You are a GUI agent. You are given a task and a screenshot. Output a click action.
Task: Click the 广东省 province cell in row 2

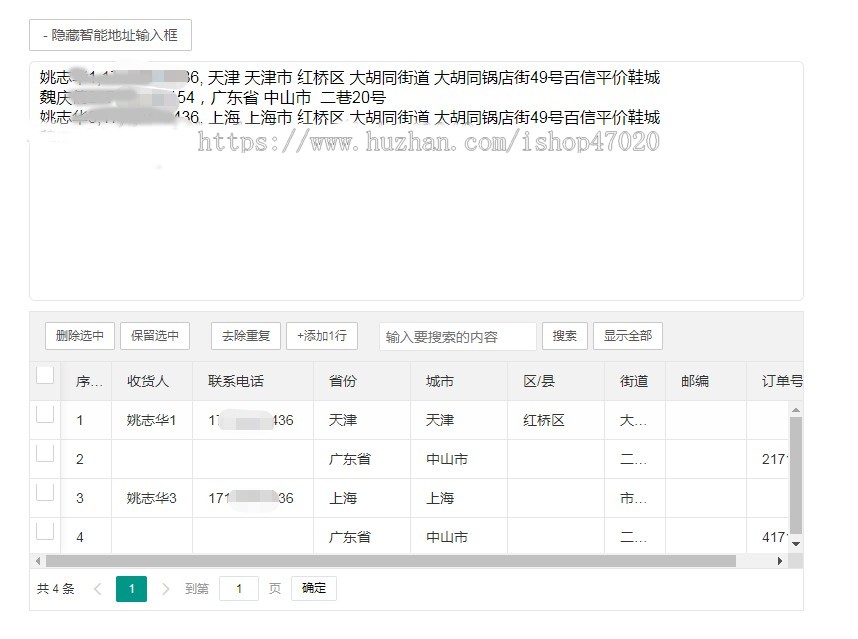(x=362, y=459)
